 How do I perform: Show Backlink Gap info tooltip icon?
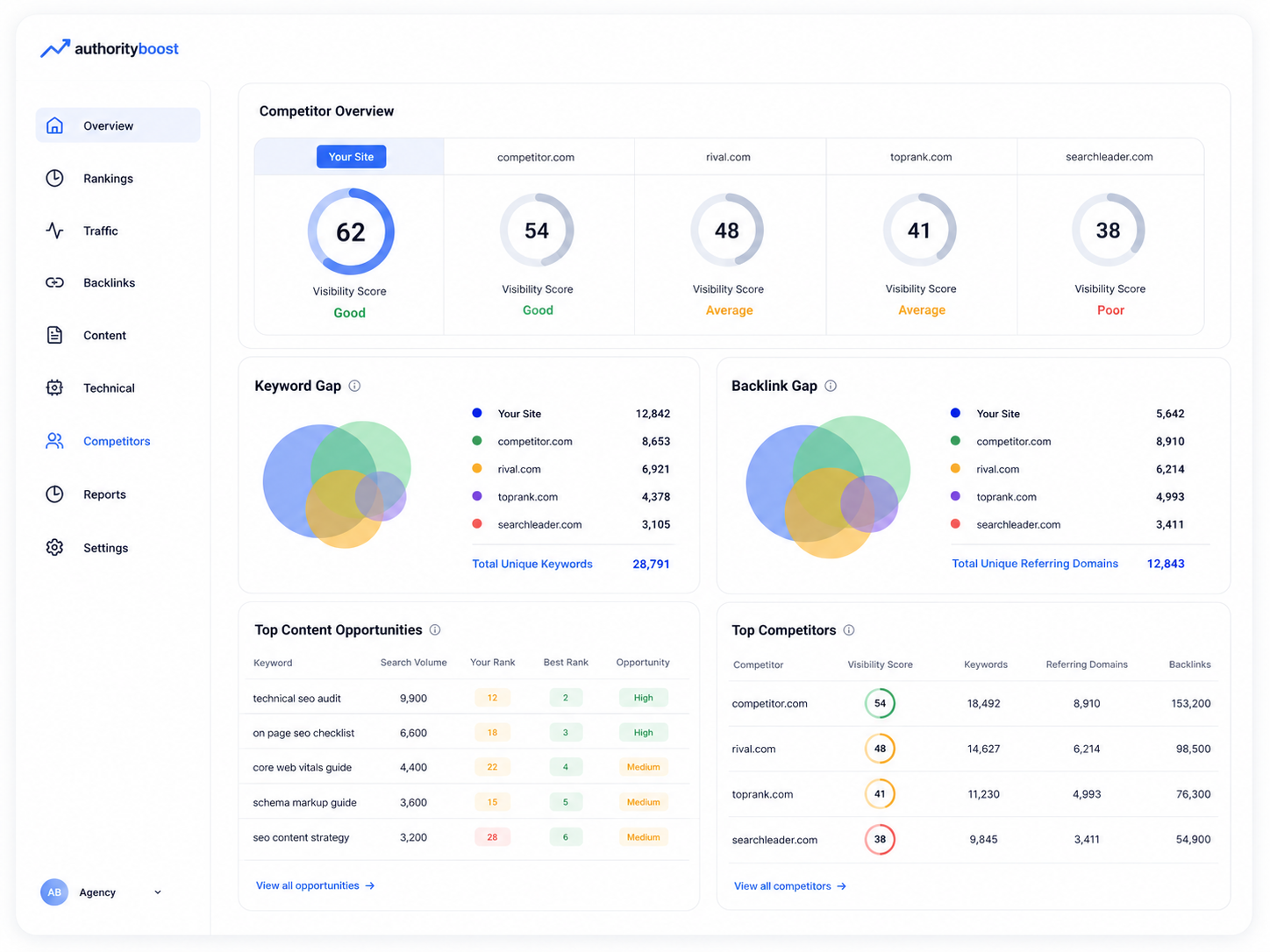click(x=831, y=386)
